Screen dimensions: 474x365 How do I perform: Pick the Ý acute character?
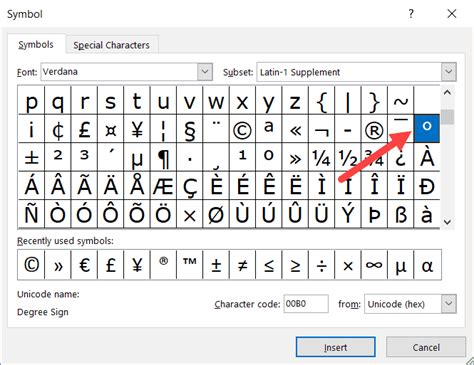(348, 214)
